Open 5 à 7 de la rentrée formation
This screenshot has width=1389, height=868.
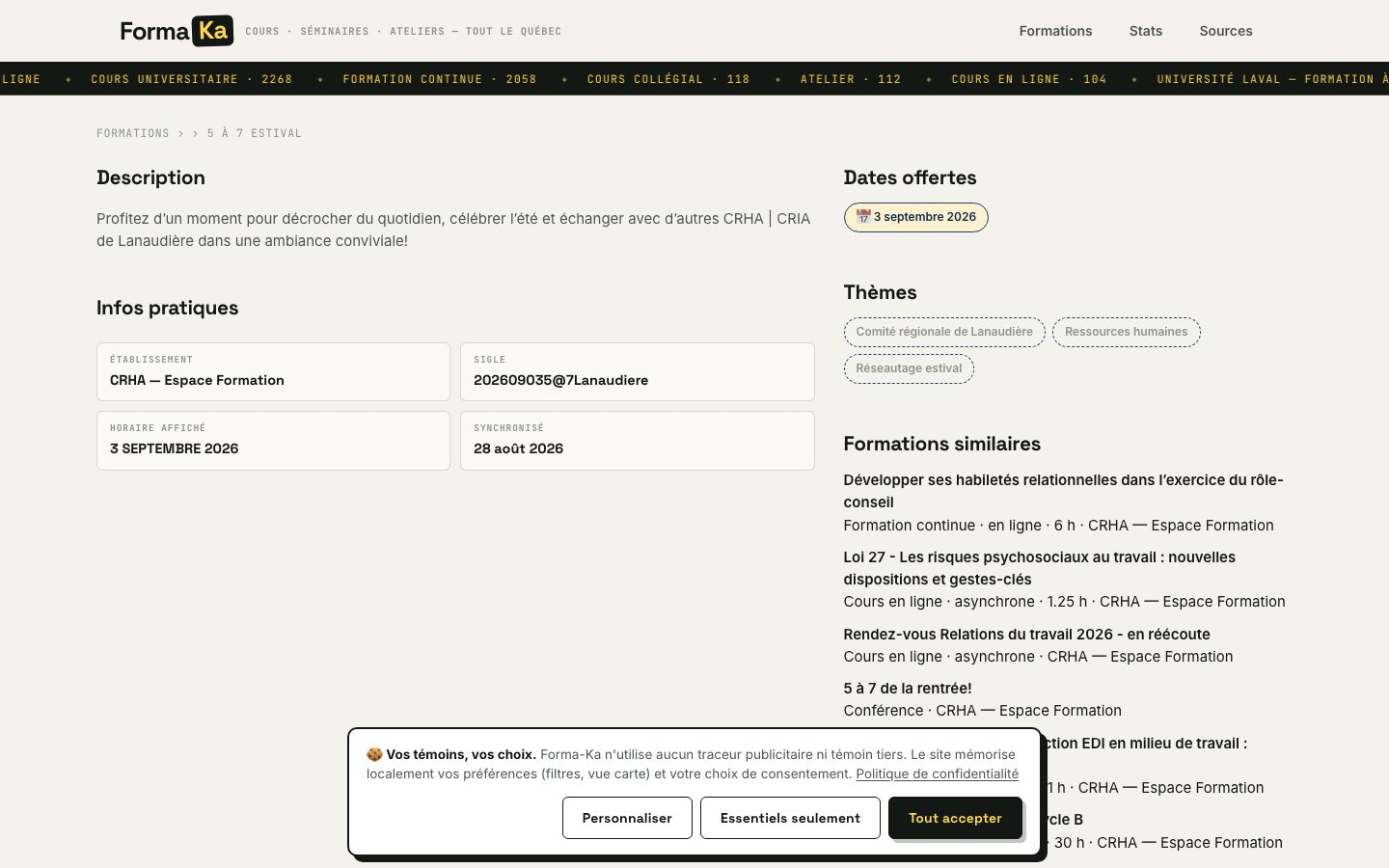pyautogui.click(x=907, y=688)
